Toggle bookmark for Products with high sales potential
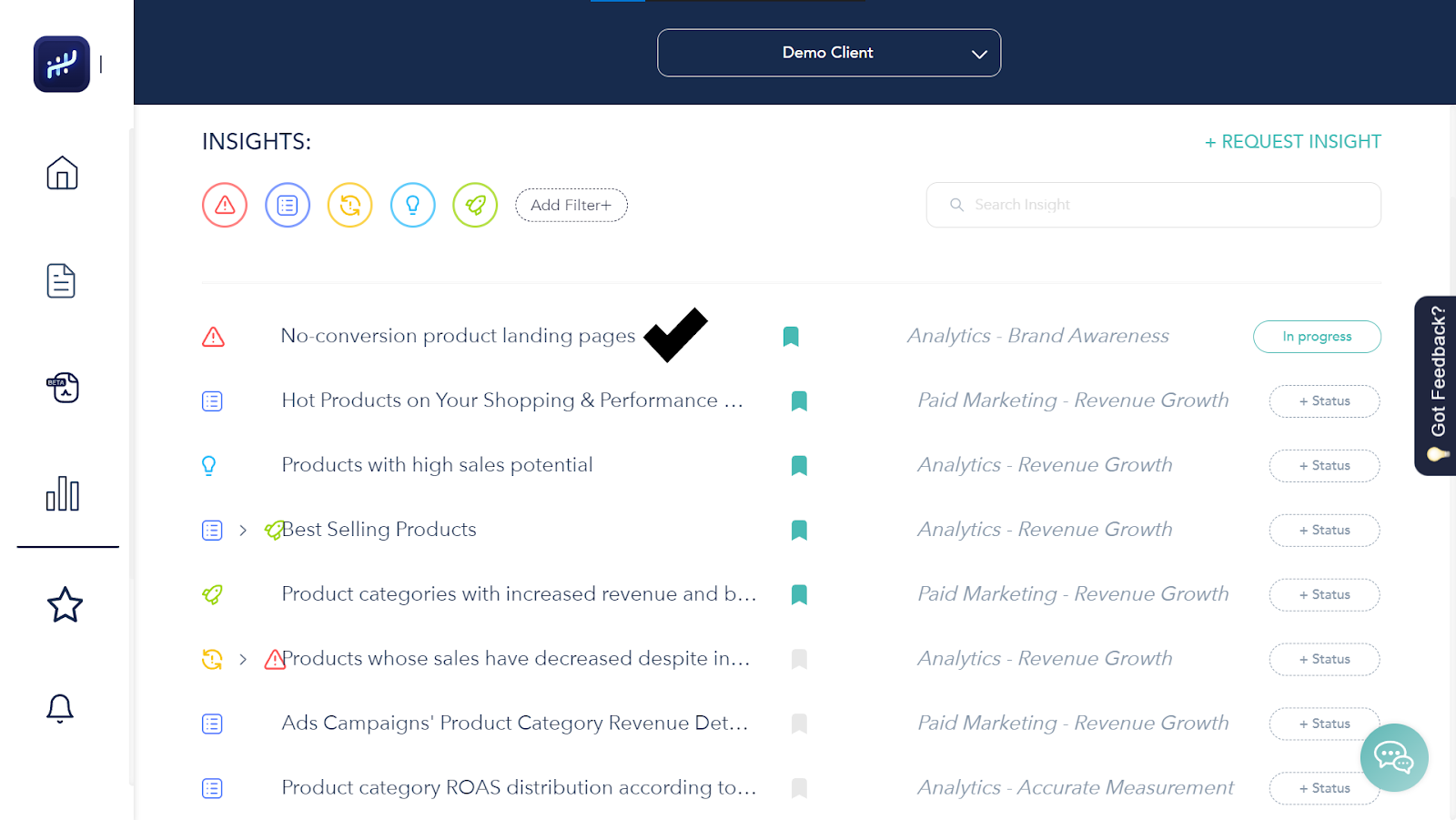 799,466
